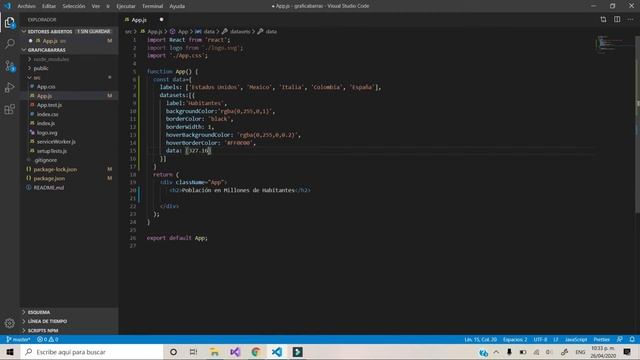Click the network icon in system tray
This screenshot has height=360, width=640.
tap(536, 352)
